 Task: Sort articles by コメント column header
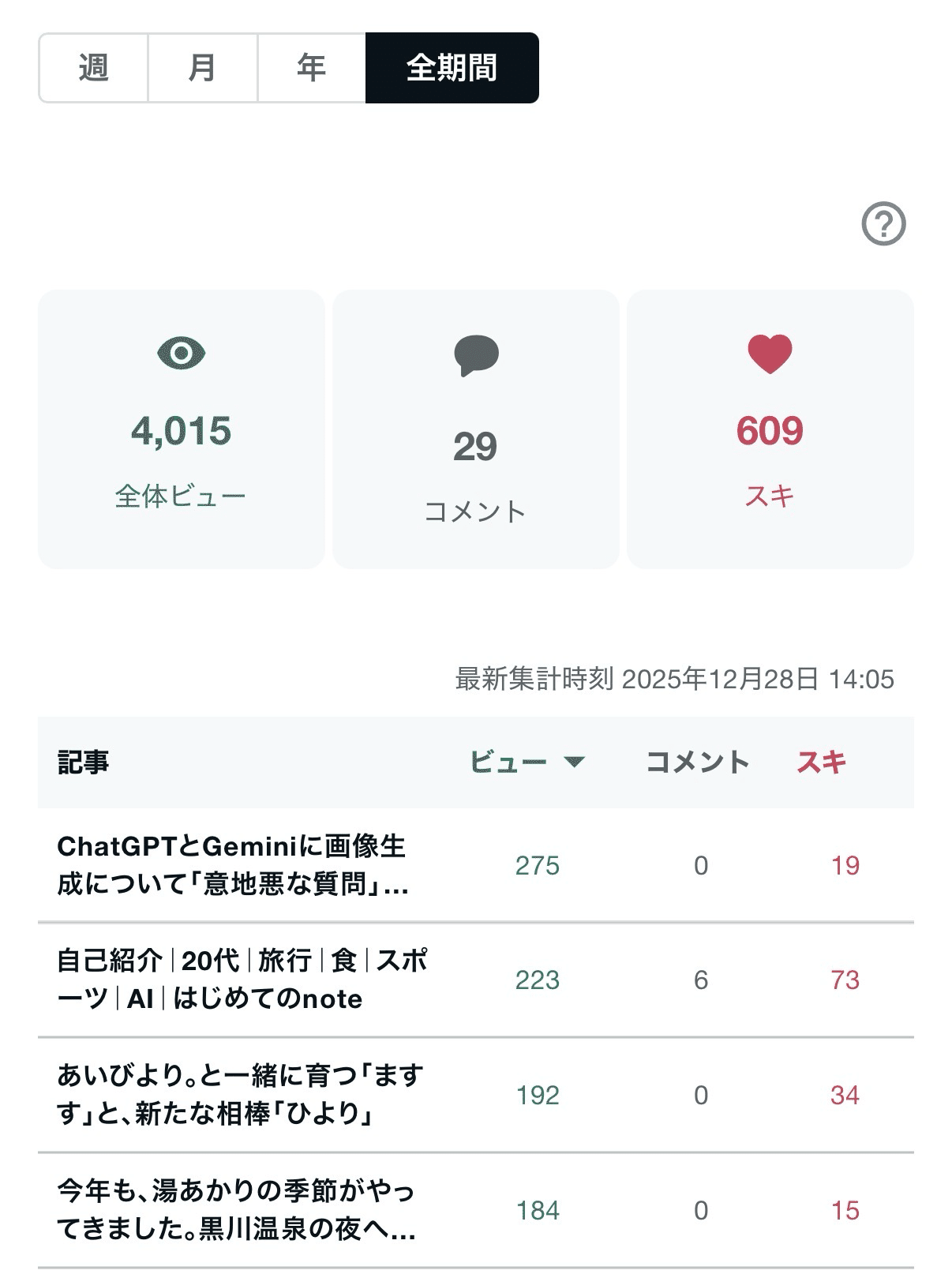pyautogui.click(x=697, y=762)
